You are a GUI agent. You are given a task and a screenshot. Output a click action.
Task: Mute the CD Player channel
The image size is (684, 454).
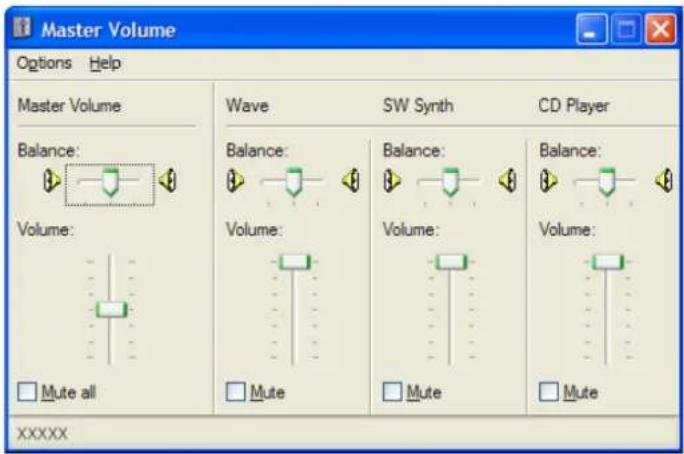(549, 392)
